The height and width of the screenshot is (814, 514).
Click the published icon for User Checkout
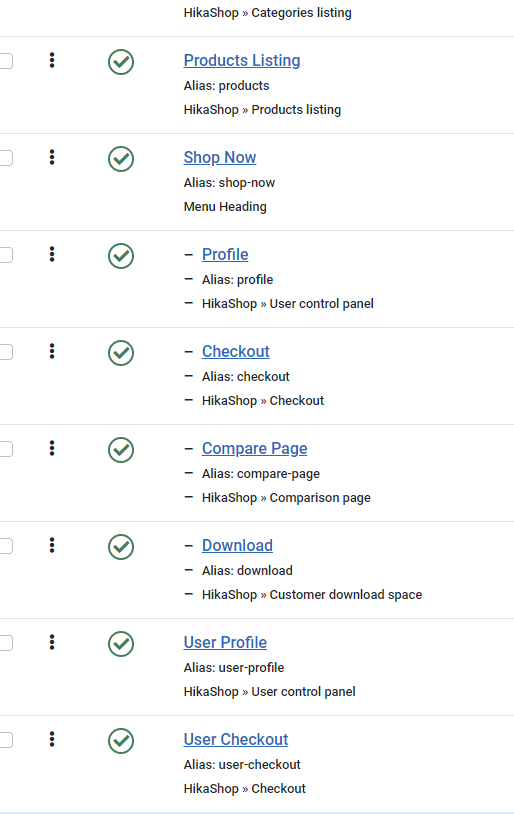[x=121, y=741]
